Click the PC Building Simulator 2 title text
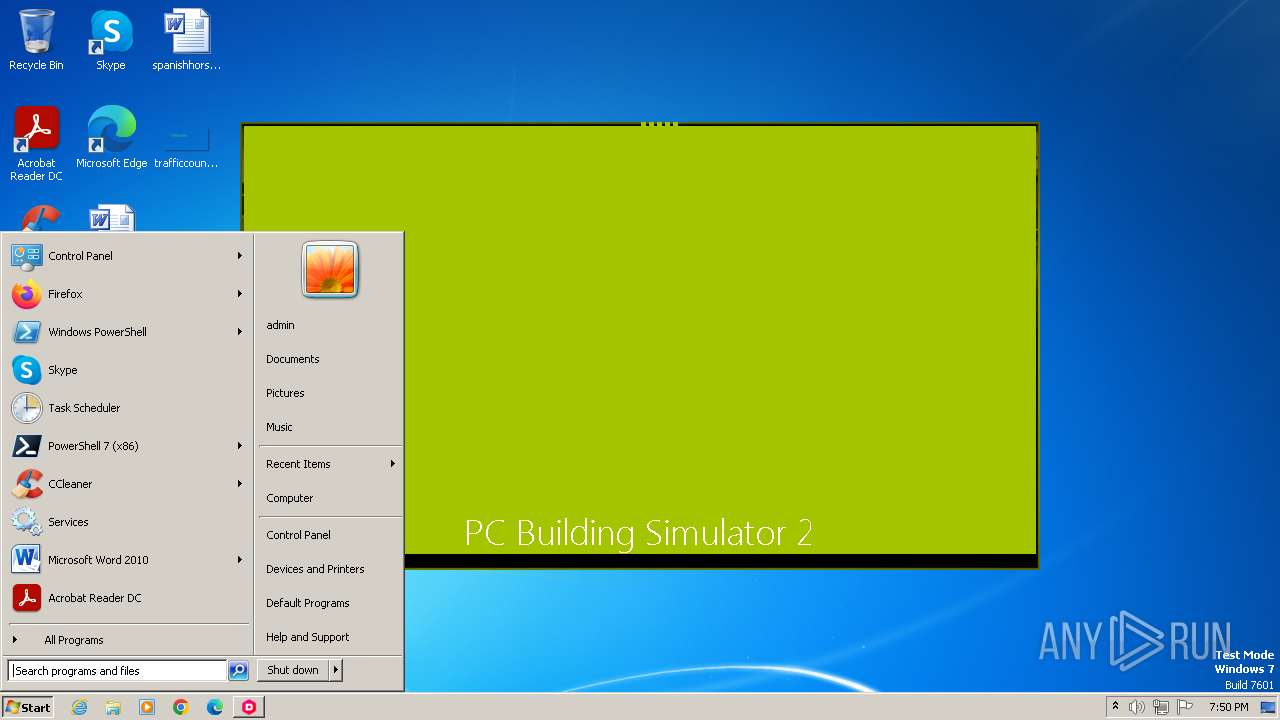 tap(638, 532)
